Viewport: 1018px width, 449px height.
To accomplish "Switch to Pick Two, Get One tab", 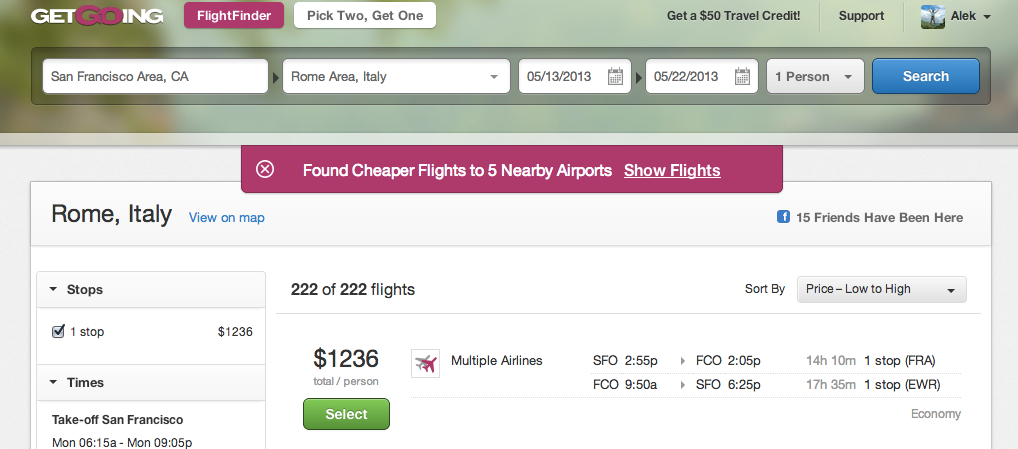I will 365,15.
